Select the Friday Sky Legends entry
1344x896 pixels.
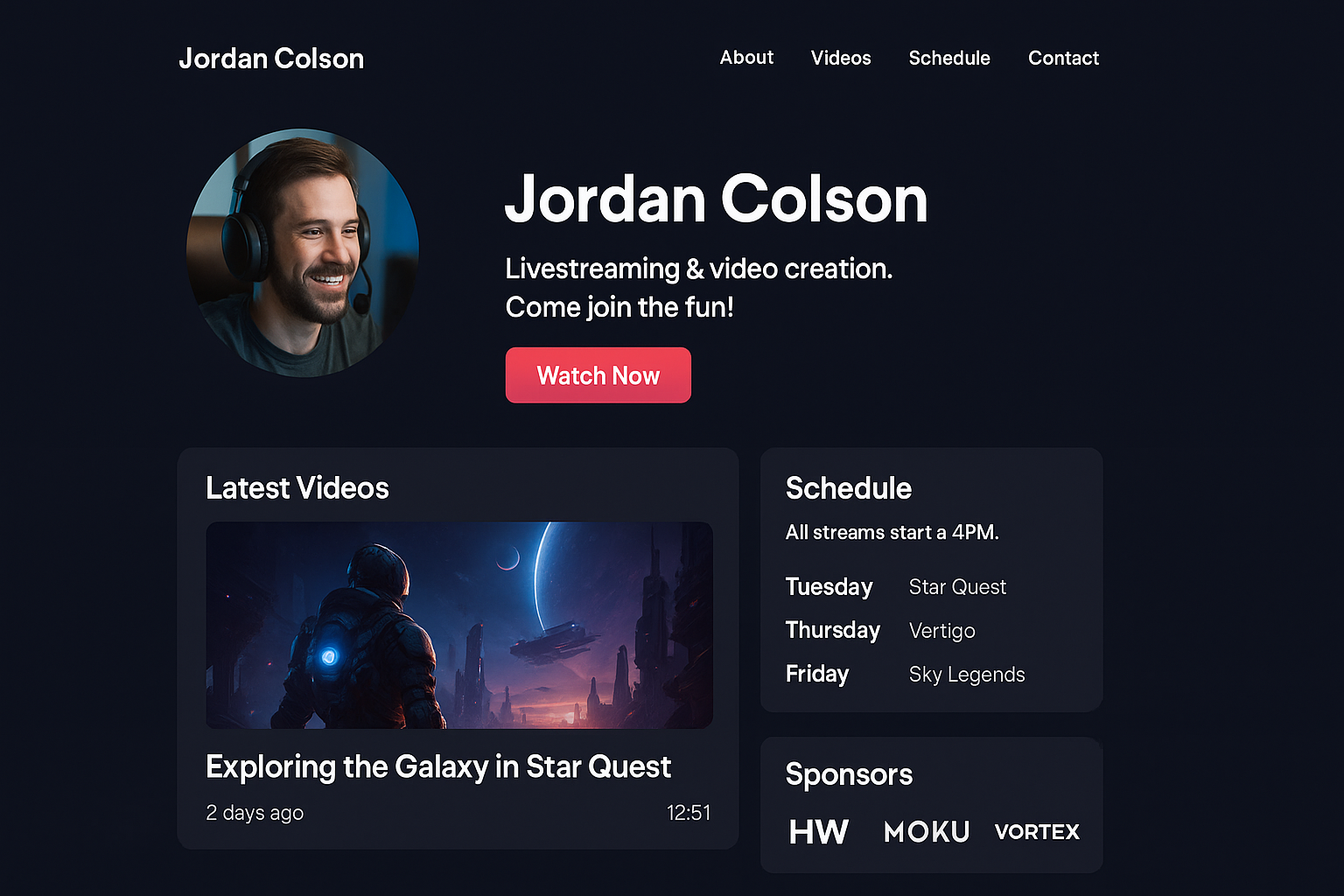pos(906,674)
